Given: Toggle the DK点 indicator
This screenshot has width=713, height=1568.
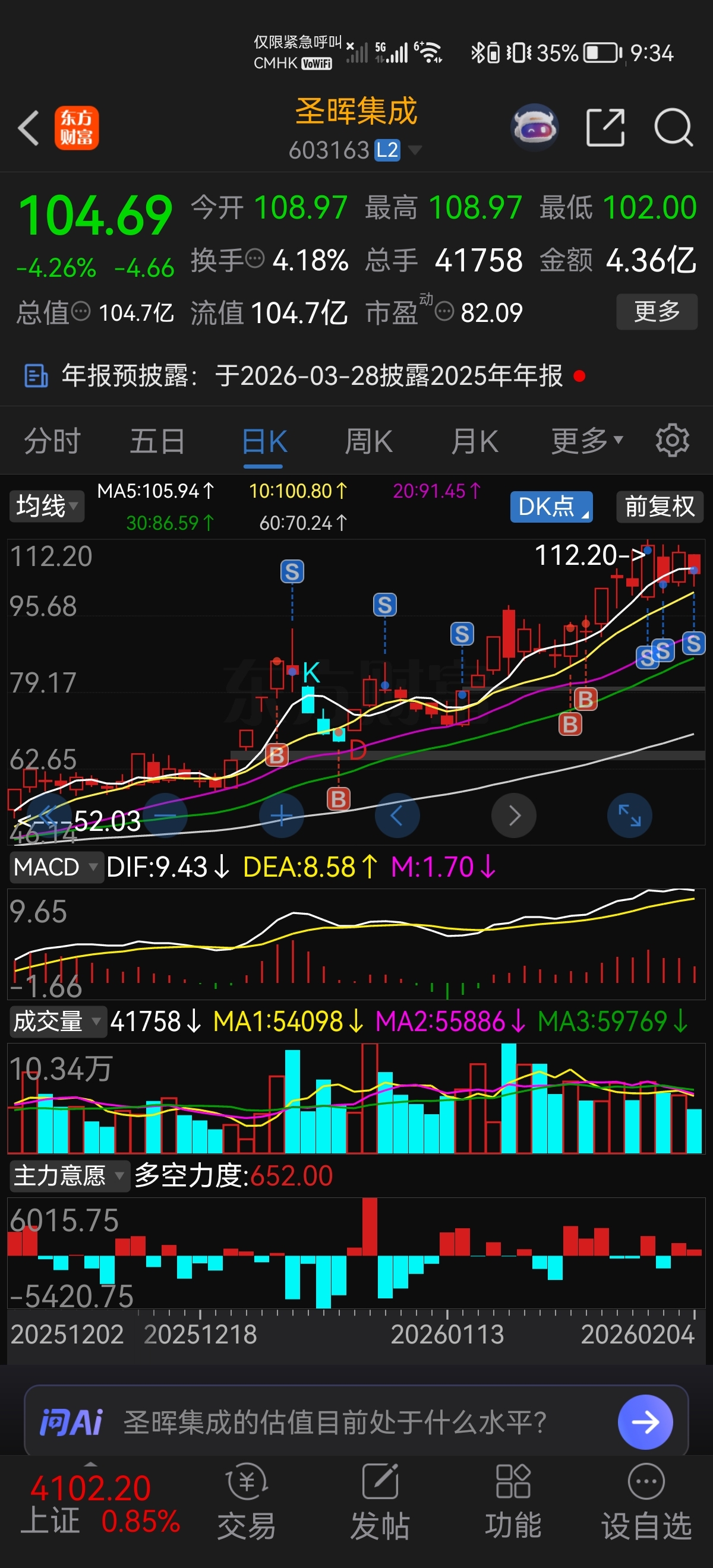Looking at the screenshot, I should click(551, 507).
